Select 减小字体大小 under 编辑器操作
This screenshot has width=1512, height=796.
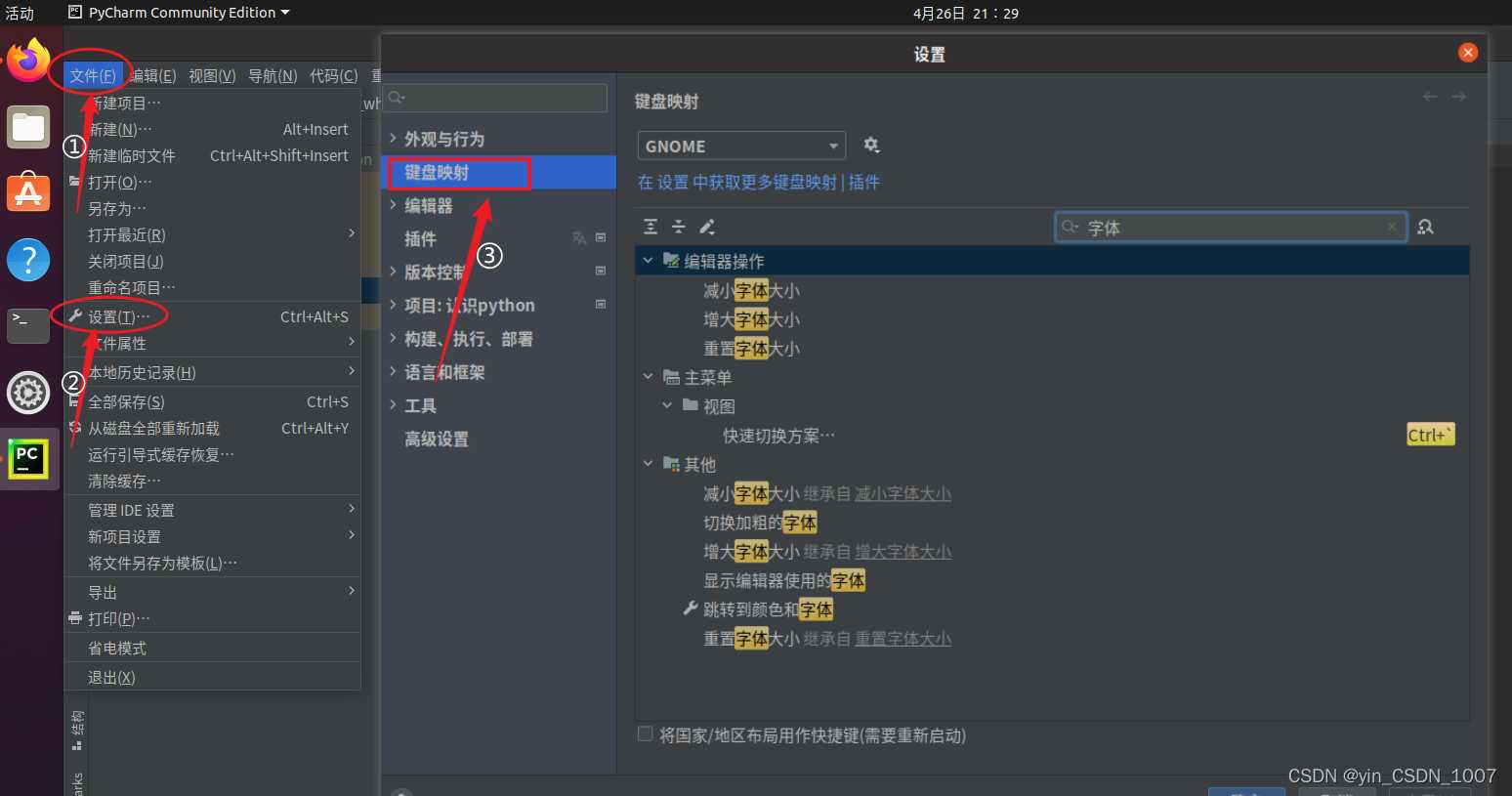pos(1052,290)
